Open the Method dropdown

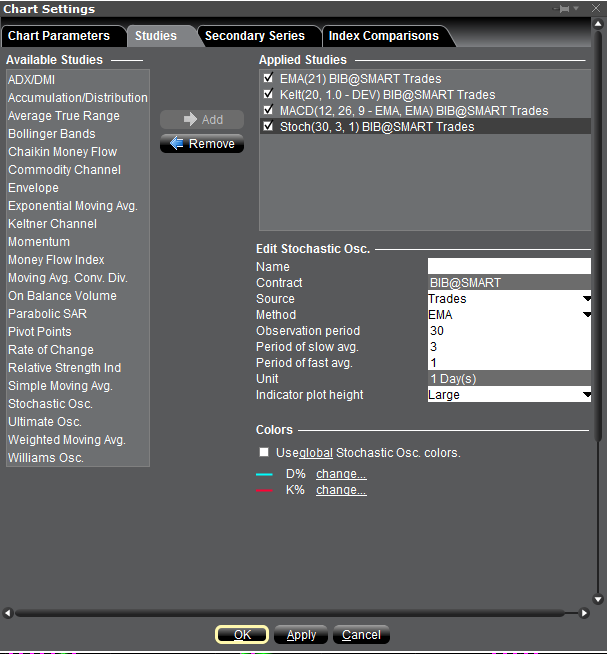point(587,314)
